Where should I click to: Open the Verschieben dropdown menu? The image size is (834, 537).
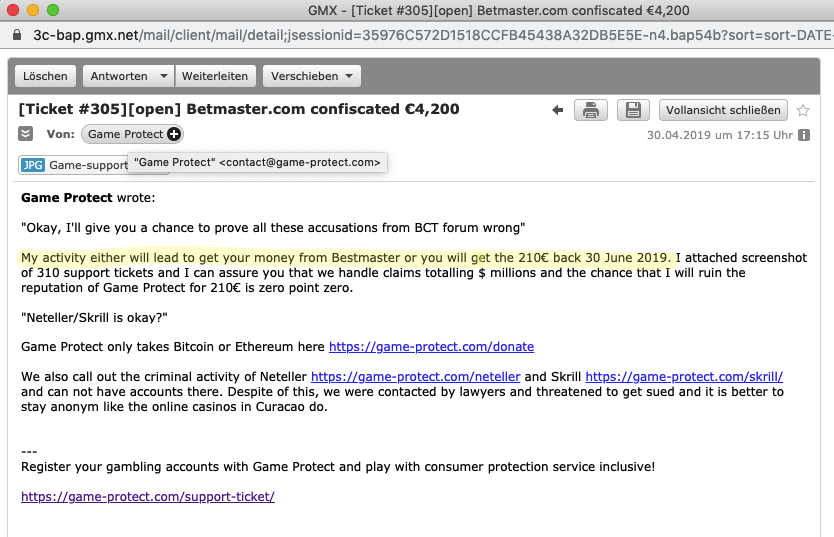[x=312, y=76]
